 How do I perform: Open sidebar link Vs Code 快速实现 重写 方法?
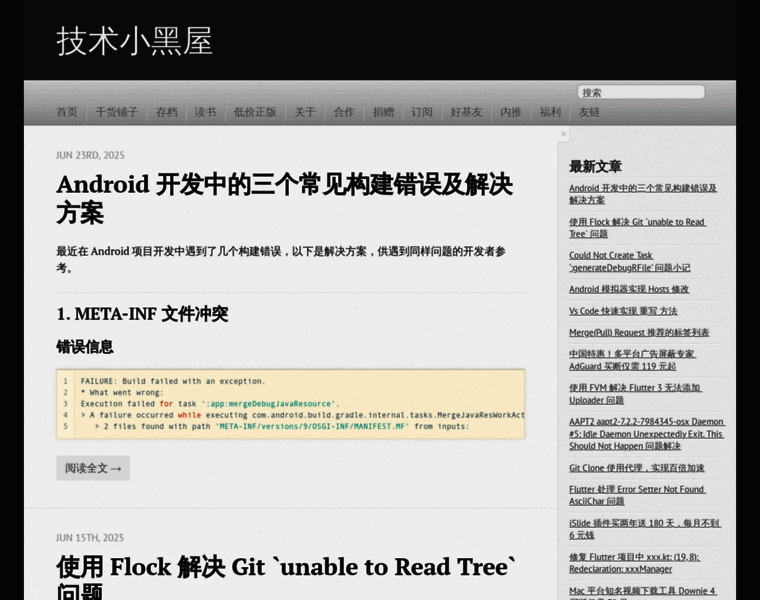pos(623,311)
